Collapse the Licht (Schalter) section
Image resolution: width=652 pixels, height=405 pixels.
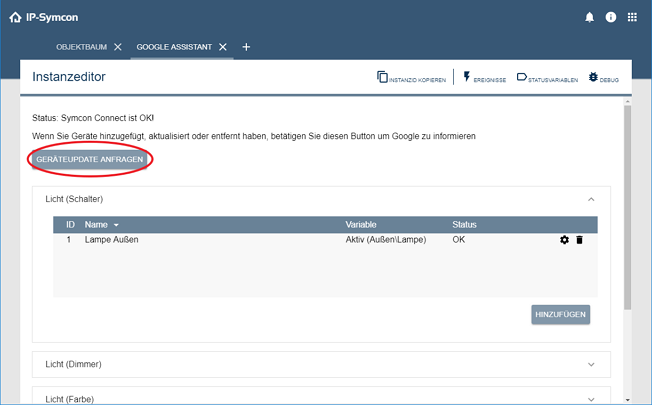pos(591,199)
